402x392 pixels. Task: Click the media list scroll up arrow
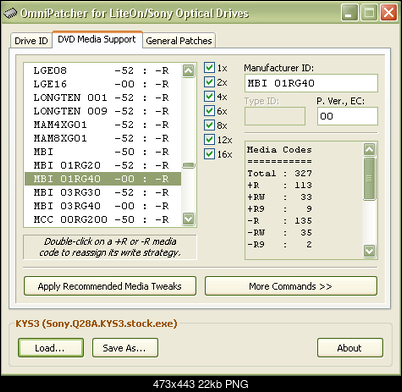tap(188, 71)
